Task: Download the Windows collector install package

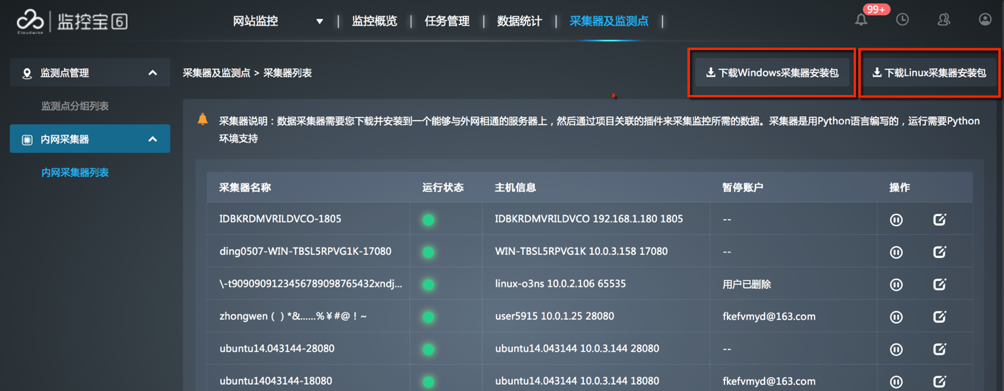Action: point(772,73)
